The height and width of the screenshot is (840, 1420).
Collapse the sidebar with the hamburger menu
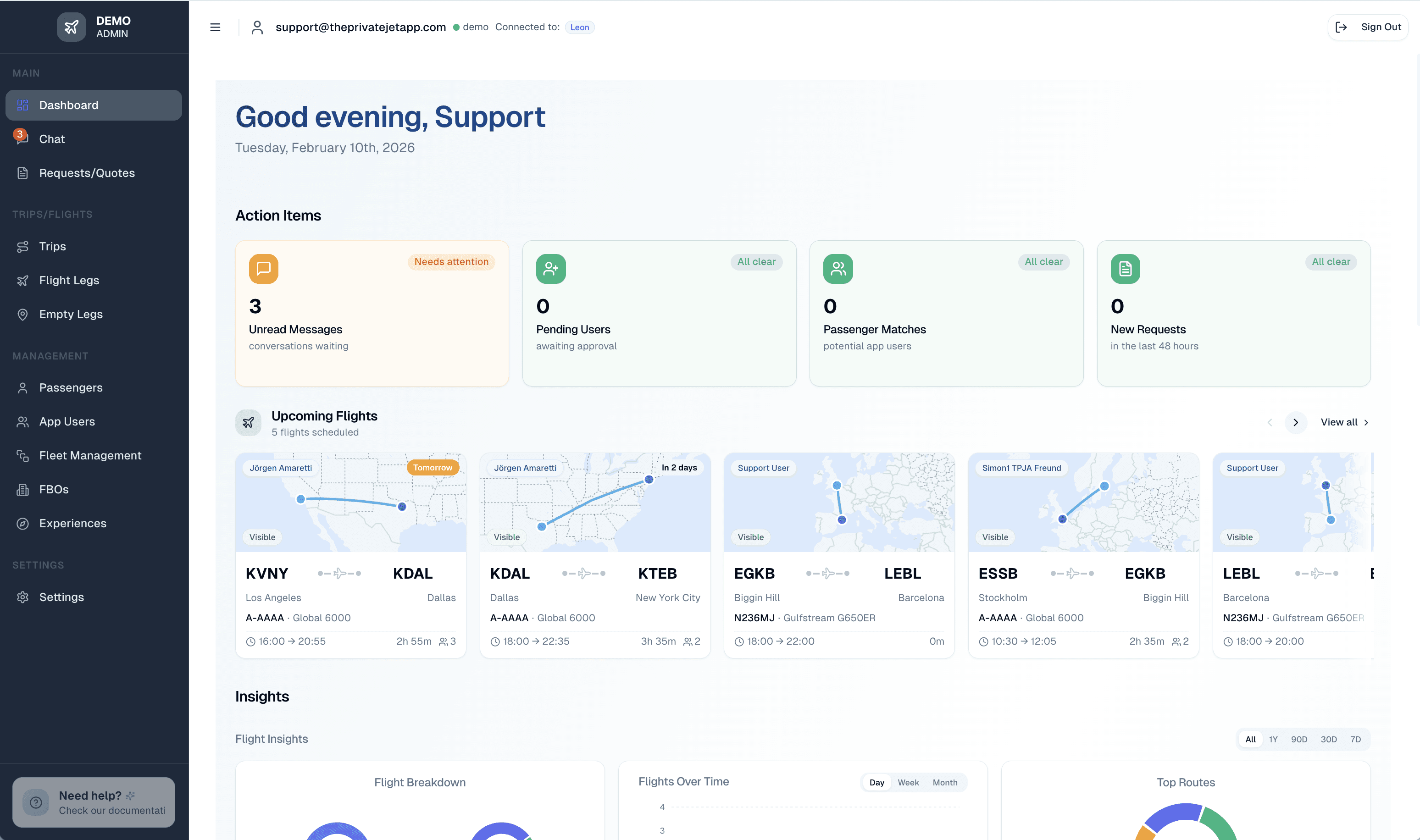[215, 27]
